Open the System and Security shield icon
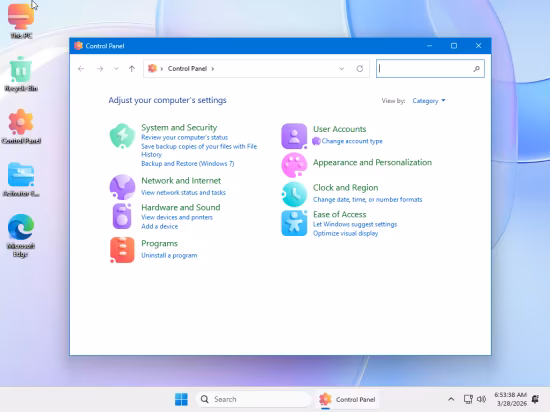The width and height of the screenshot is (550, 412). (122, 136)
